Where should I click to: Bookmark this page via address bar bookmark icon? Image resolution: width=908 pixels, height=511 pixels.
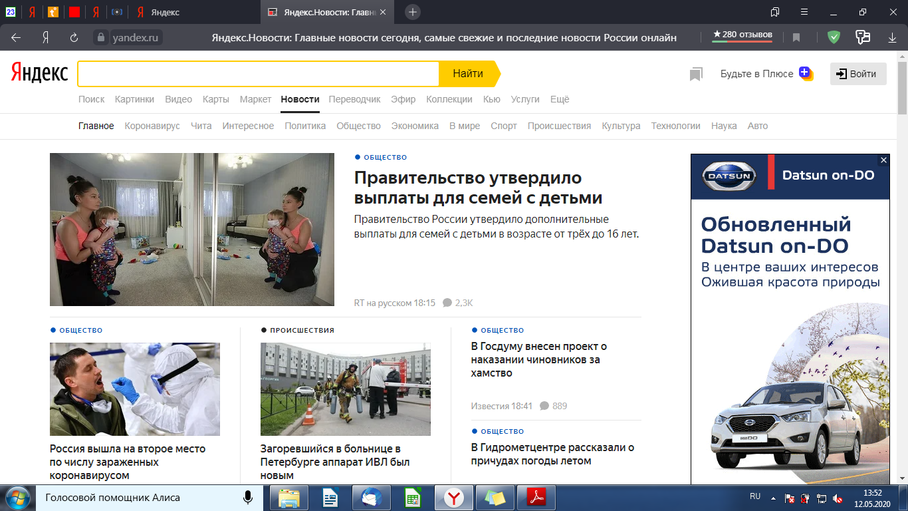796,38
